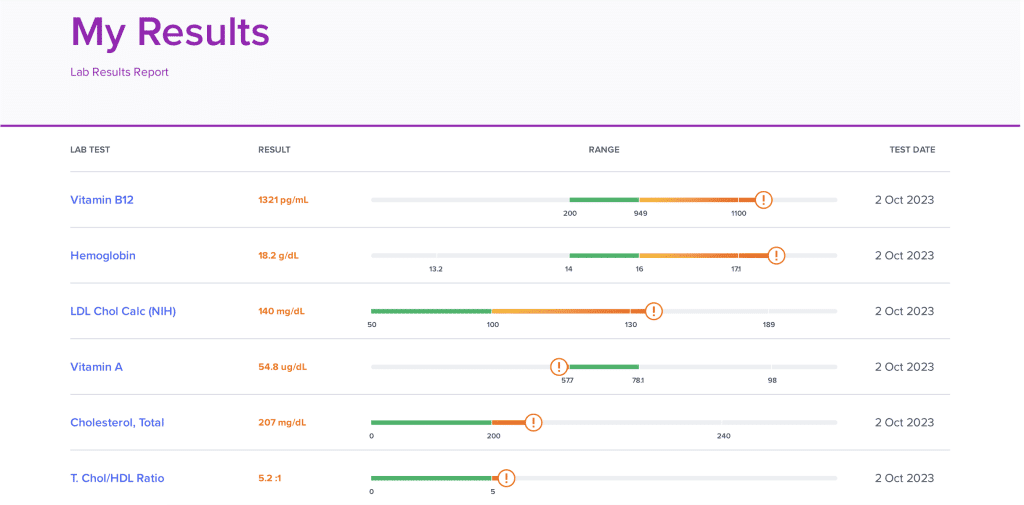Screen dimensions: 1024x505
Task: Click the Lab Results Report subtitle
Action: tap(119, 72)
